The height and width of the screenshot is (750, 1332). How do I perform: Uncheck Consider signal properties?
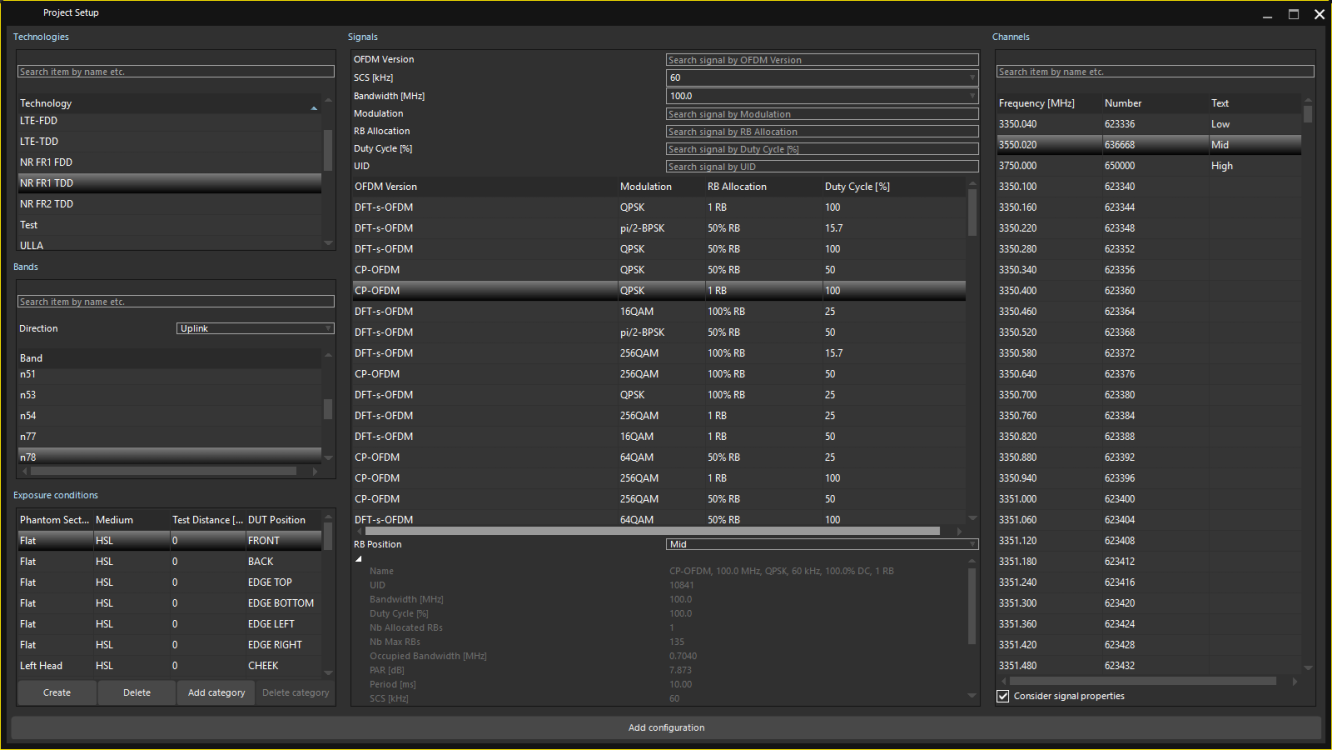point(1002,696)
